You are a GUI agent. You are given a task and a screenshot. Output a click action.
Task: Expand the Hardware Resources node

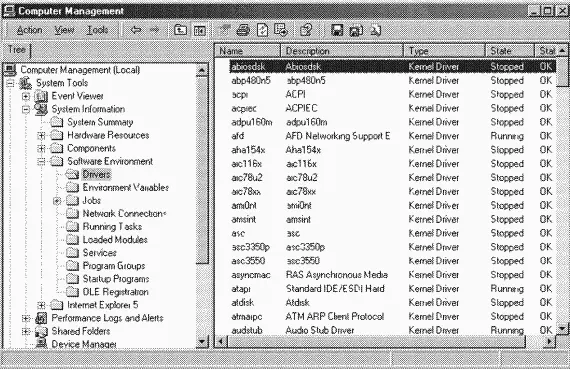tap(41, 136)
